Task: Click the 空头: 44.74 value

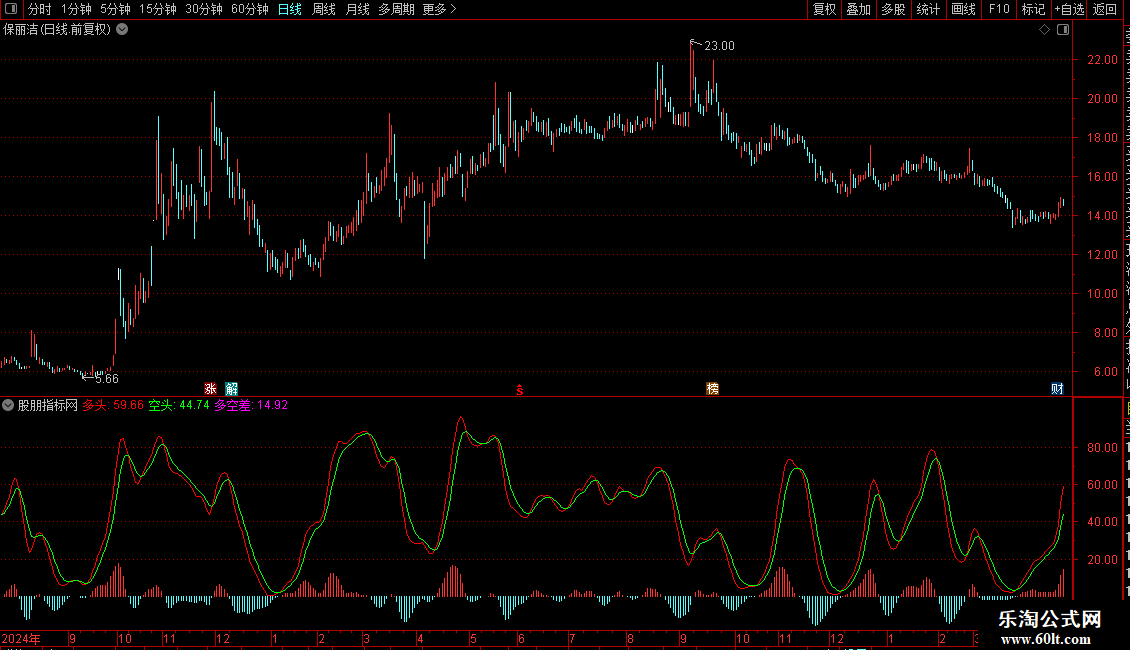Action: point(179,405)
